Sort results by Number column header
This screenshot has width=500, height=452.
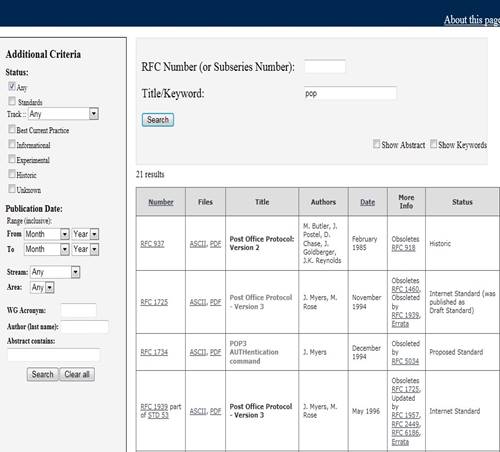click(161, 202)
